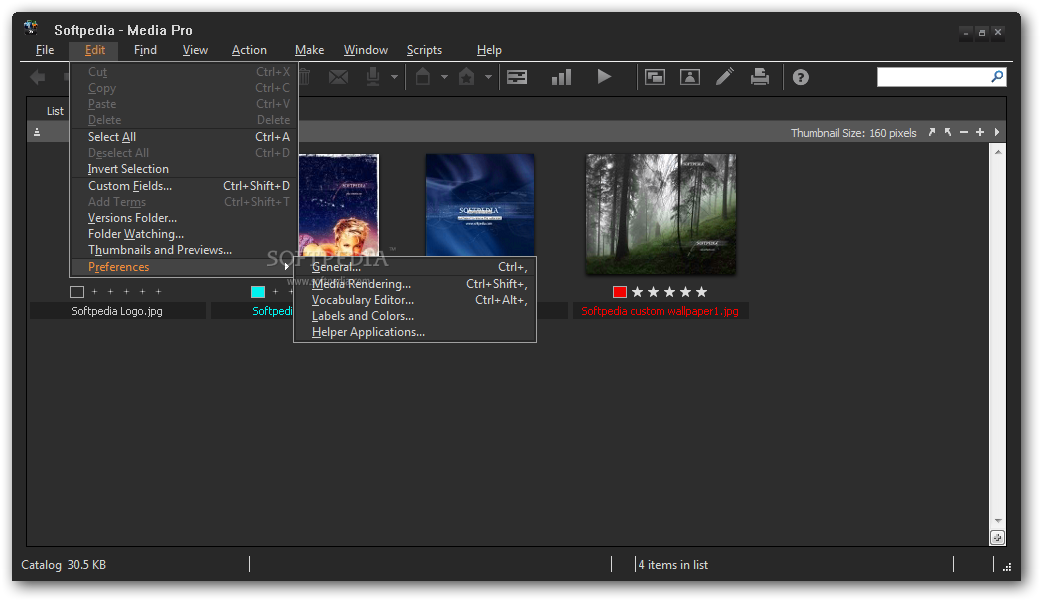The image size is (1041, 601).
Task: Click the microphone voice-recording toolbar icon
Action: pos(373,77)
